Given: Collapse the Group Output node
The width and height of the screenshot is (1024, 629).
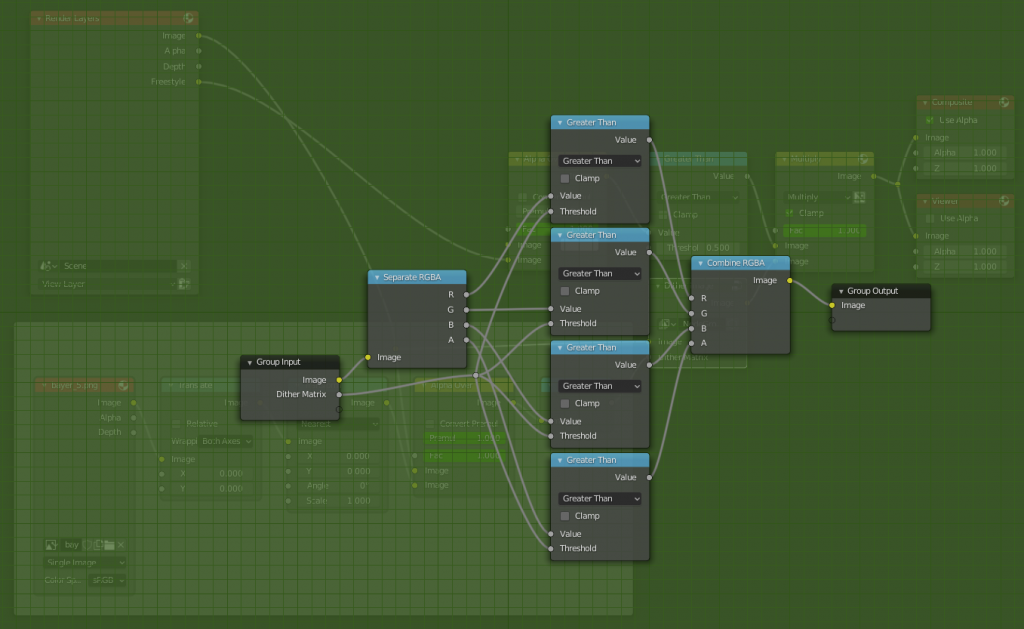Looking at the screenshot, I should point(841,291).
